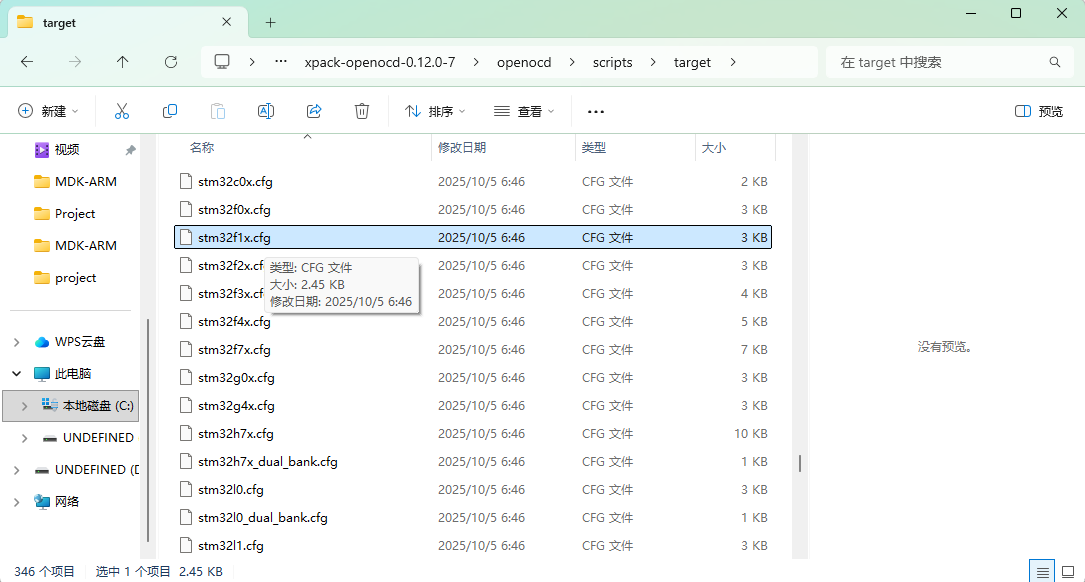Collapse the 此电脑 tree node
The image size is (1085, 582).
tap(17, 374)
